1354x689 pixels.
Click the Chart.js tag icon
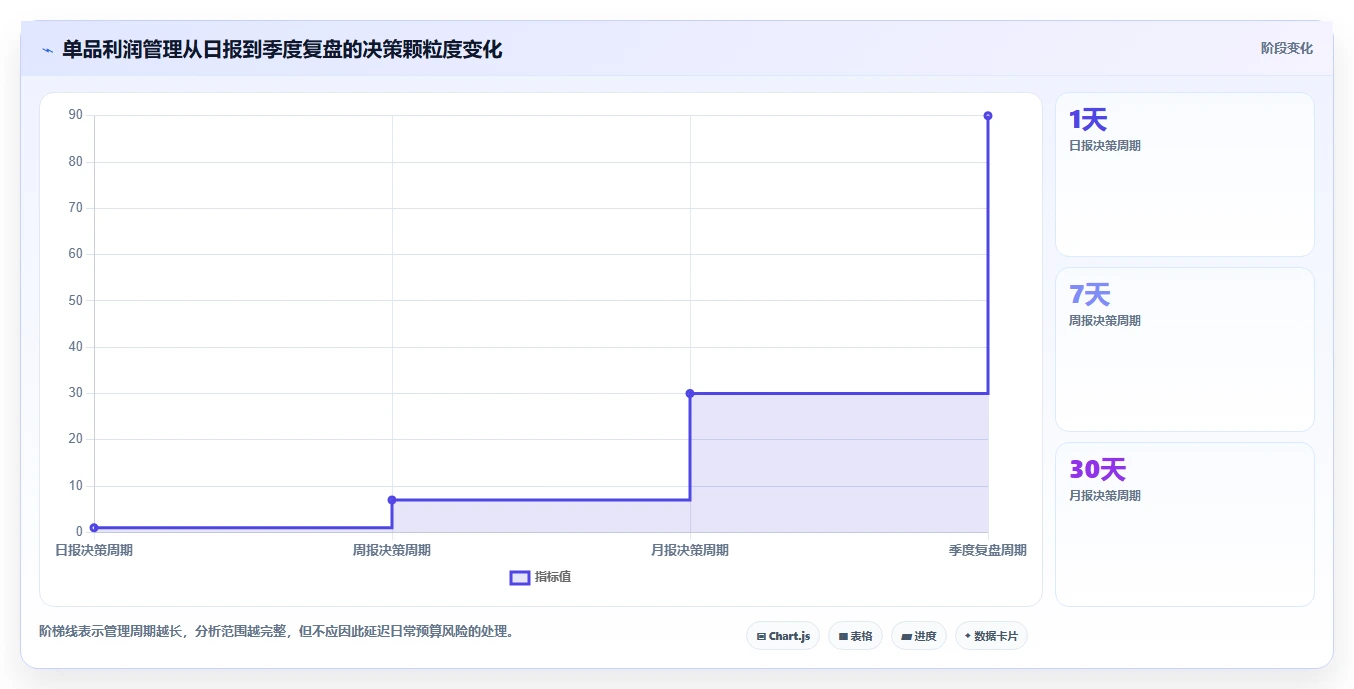point(762,636)
